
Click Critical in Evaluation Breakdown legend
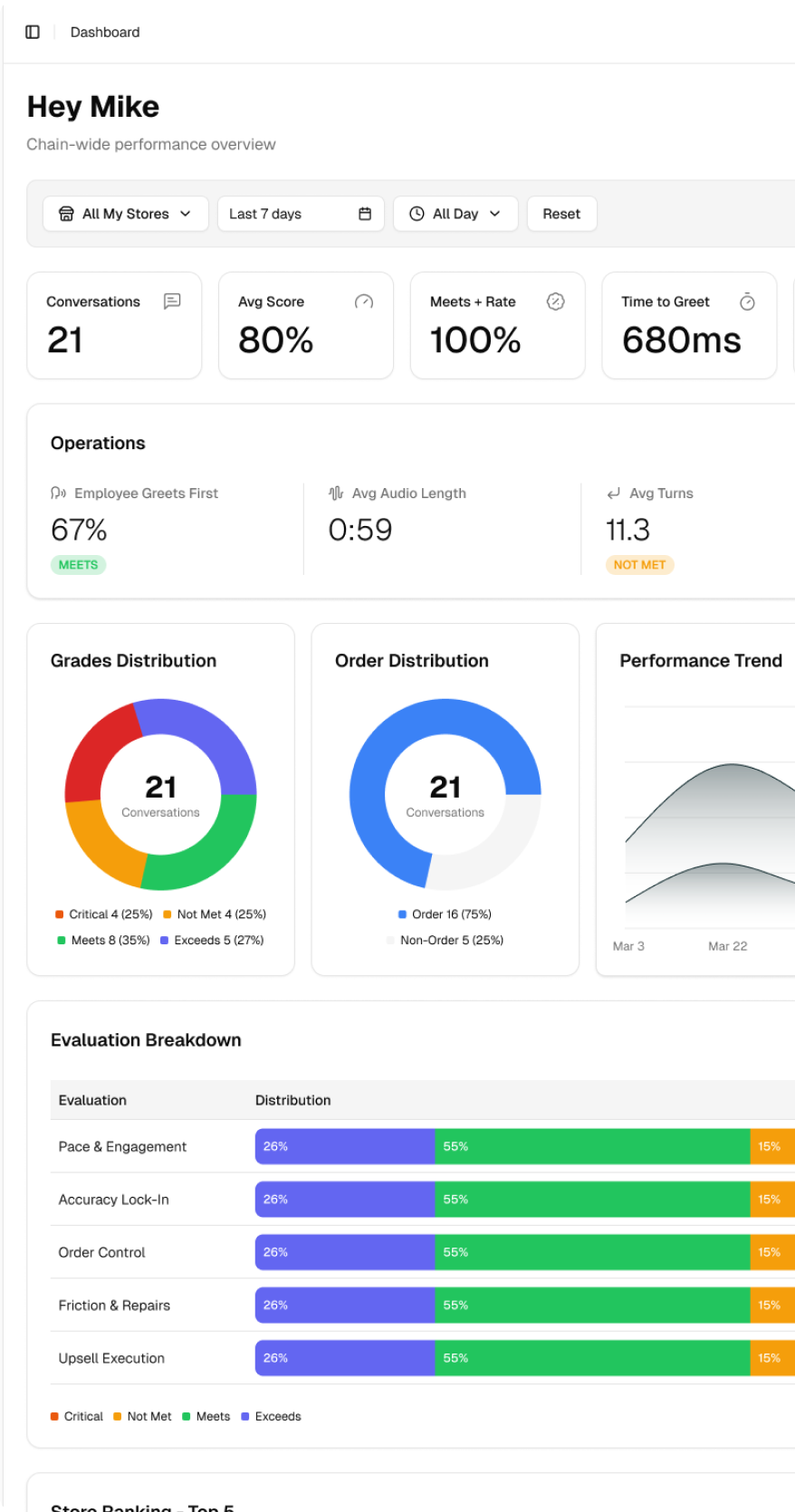coord(77,1416)
